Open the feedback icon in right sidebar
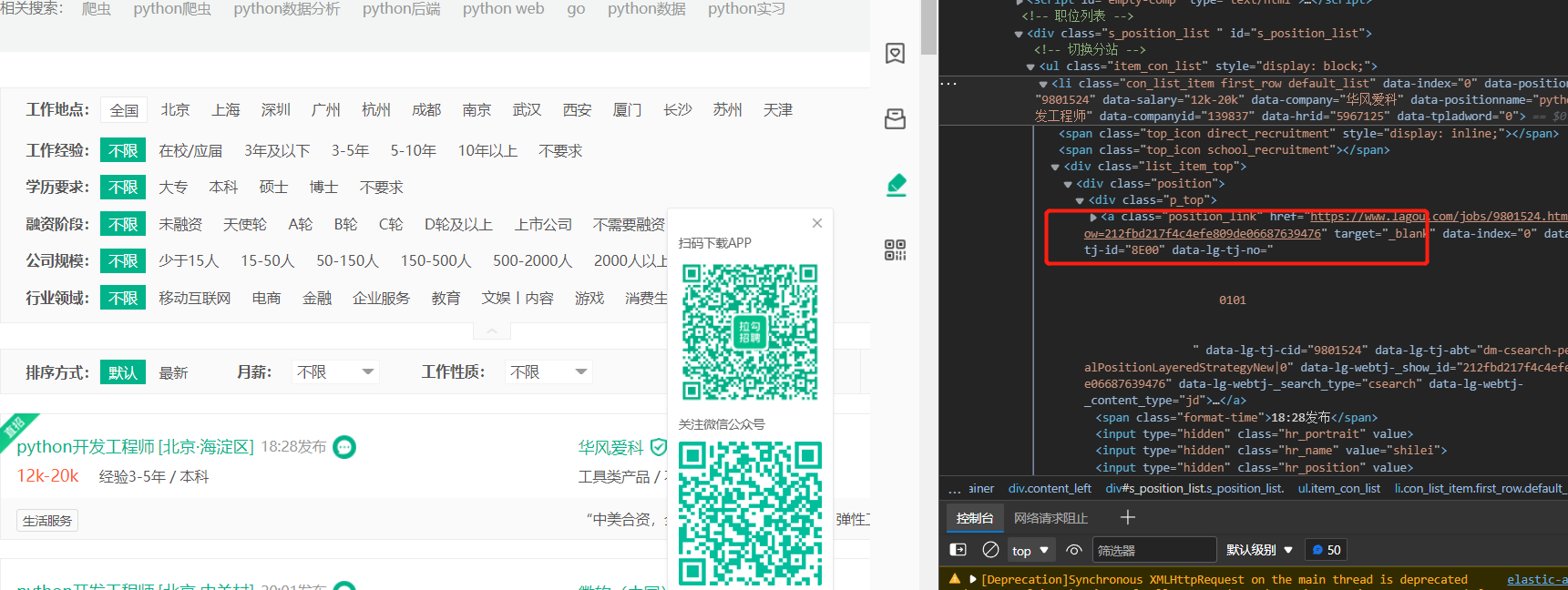 click(896, 54)
